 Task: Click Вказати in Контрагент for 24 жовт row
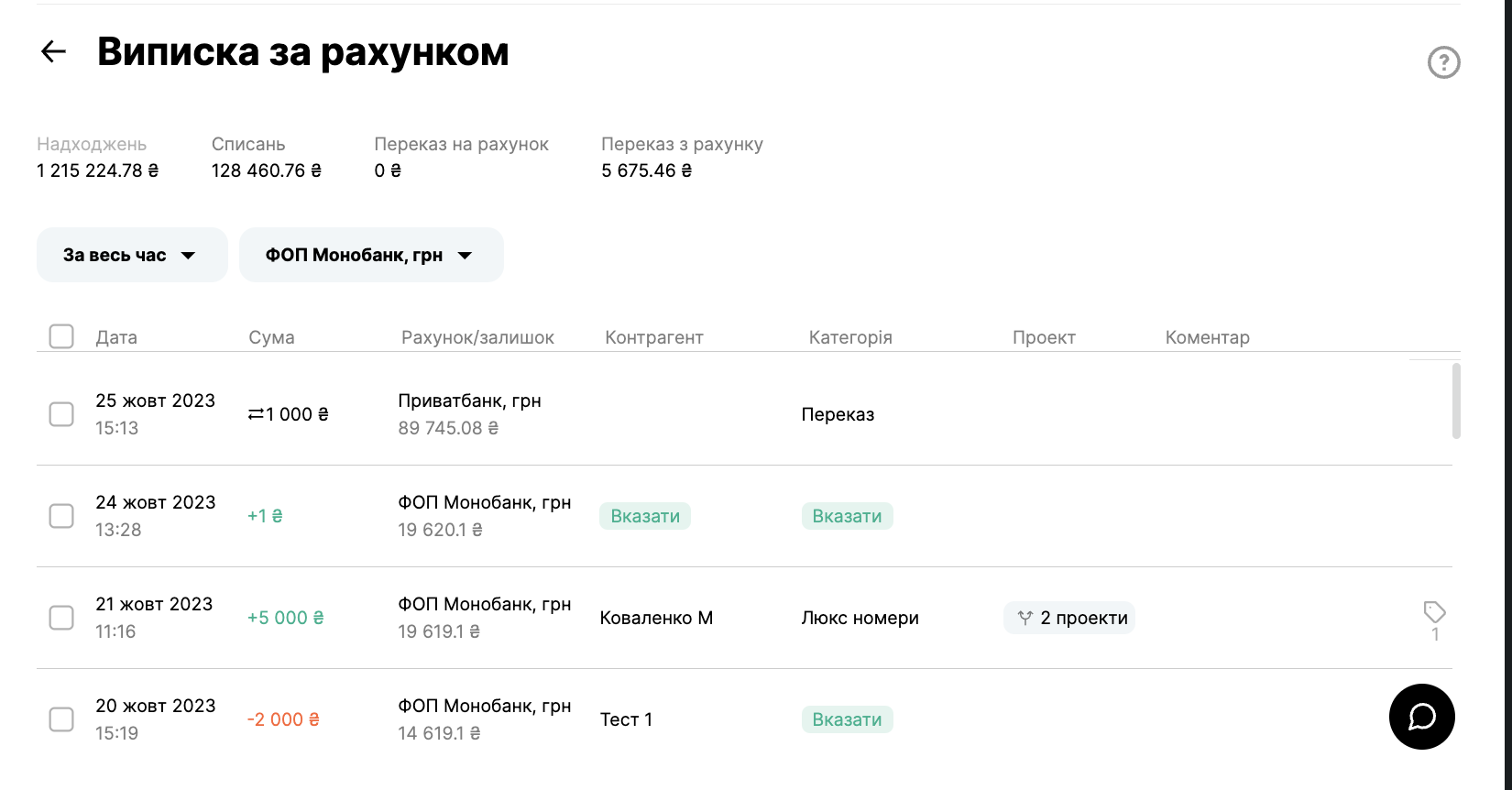pyautogui.click(x=645, y=516)
